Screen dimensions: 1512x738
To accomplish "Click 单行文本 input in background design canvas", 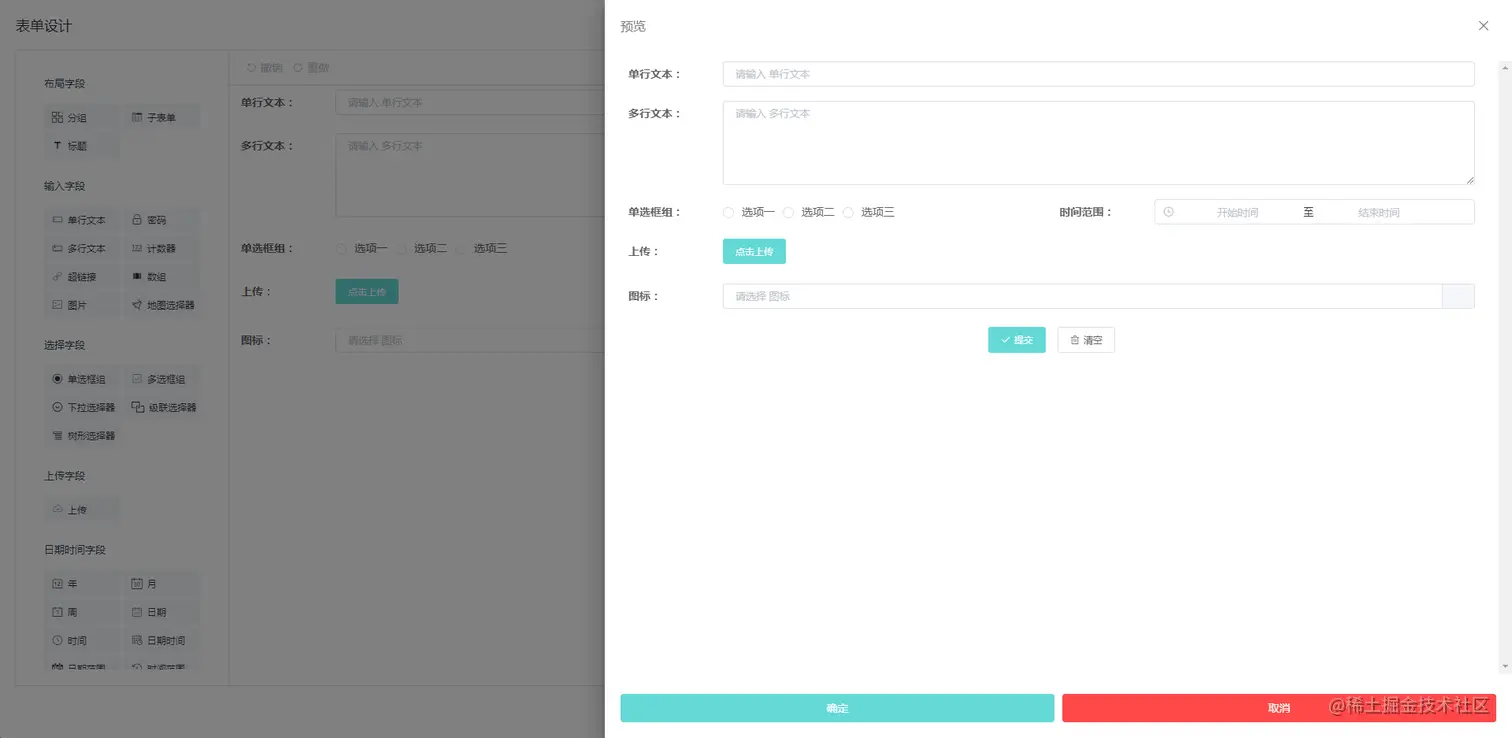I will pyautogui.click(x=470, y=102).
